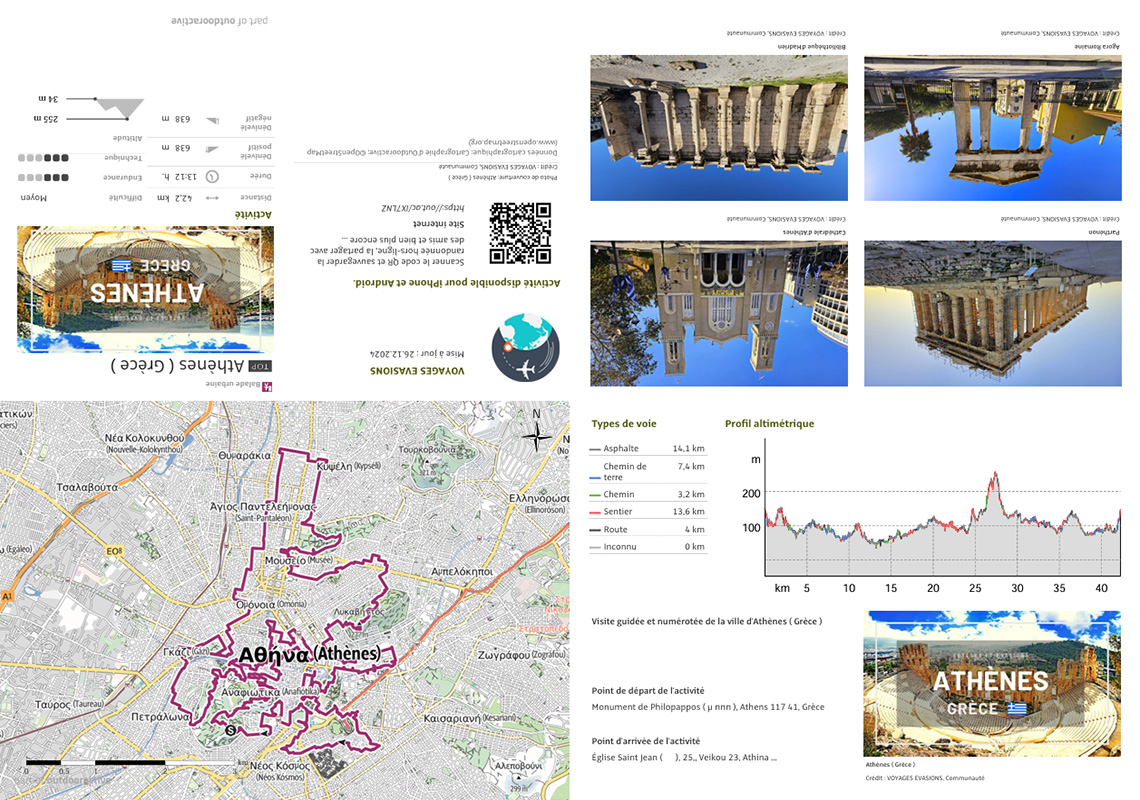
Task: Click the 'Inconnu' legend label
Action: 619,547
